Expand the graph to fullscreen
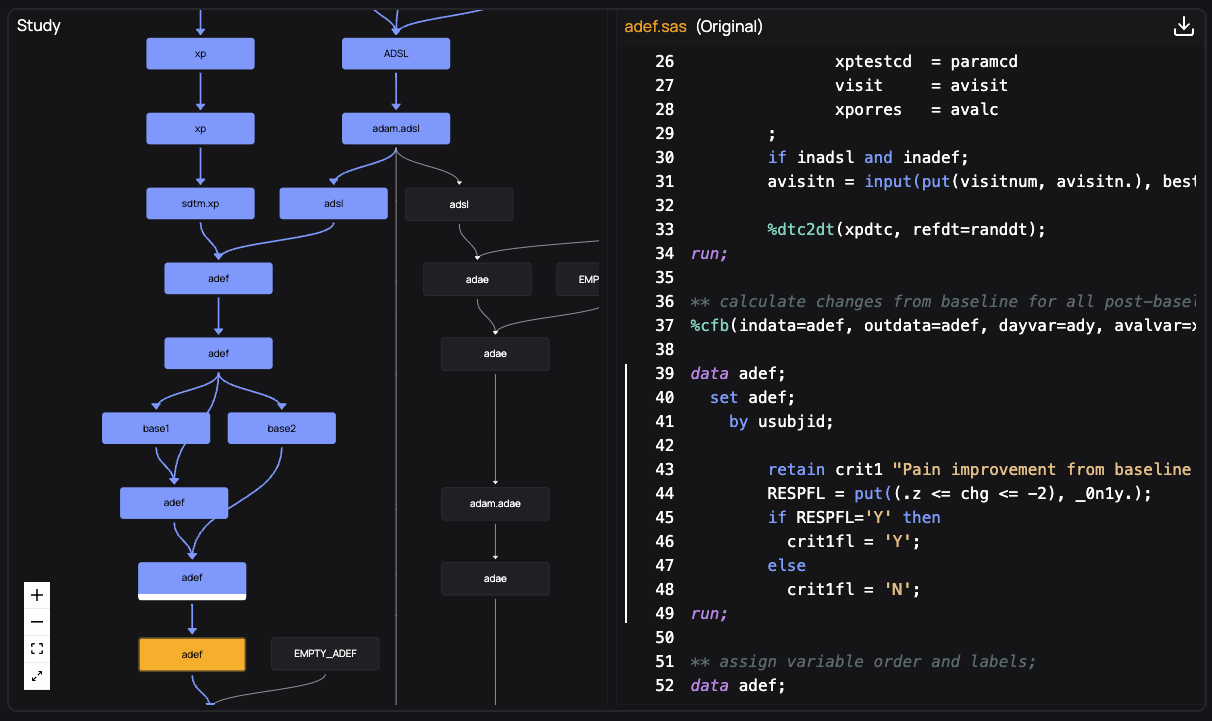The width and height of the screenshot is (1212, 721). [x=37, y=676]
